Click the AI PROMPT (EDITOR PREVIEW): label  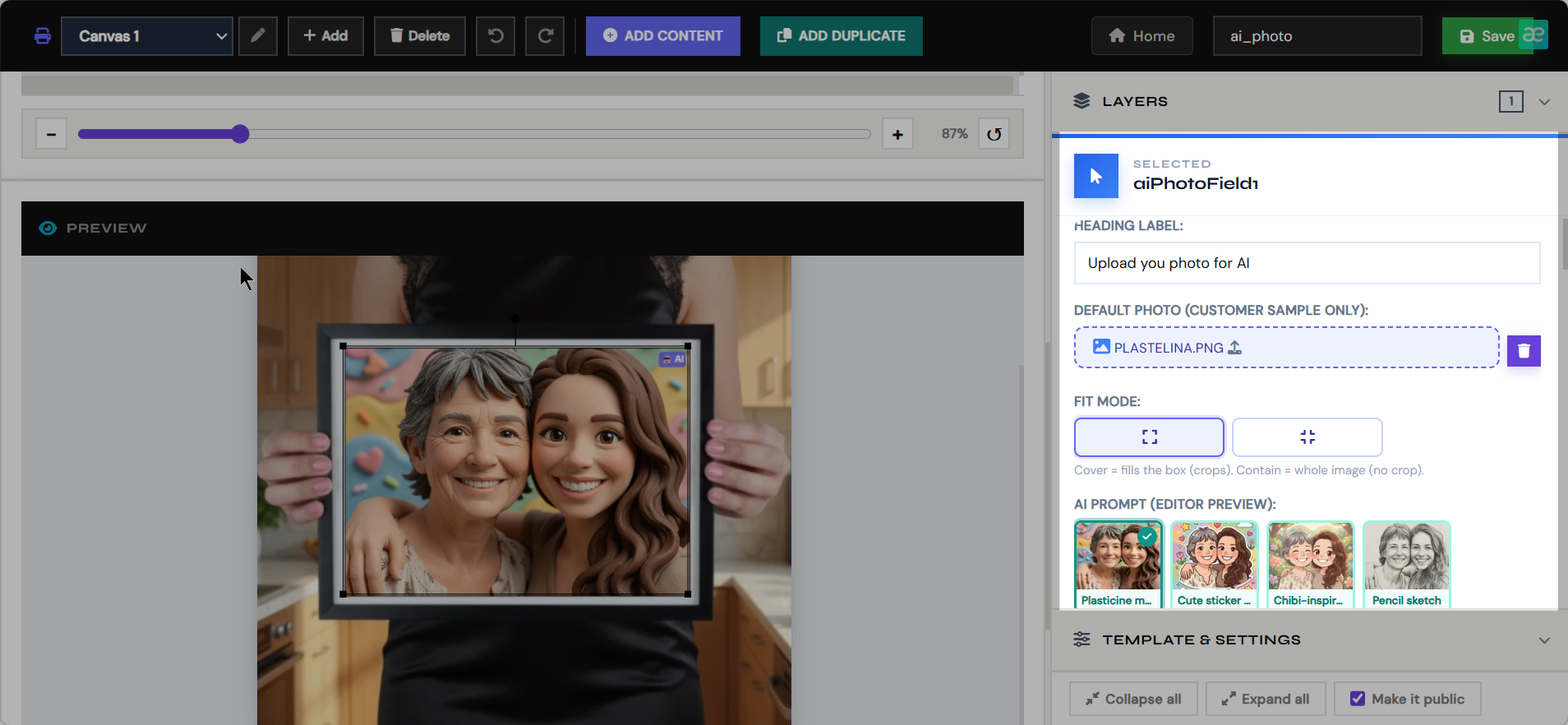tap(1175, 504)
